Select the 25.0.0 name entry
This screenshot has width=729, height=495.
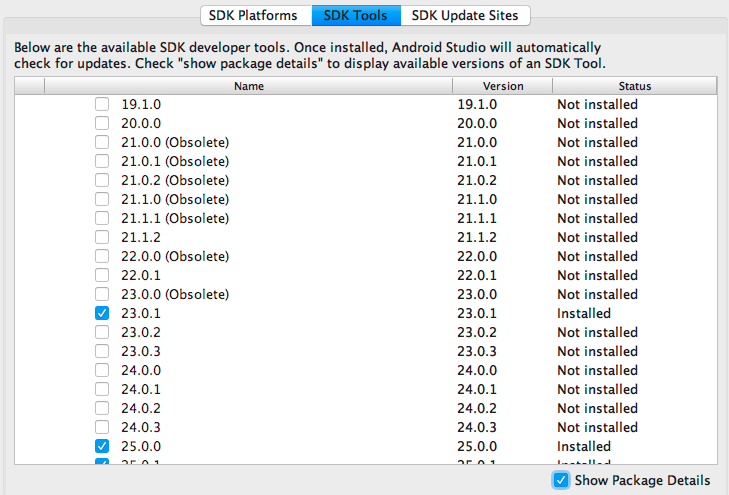[x=141, y=446]
